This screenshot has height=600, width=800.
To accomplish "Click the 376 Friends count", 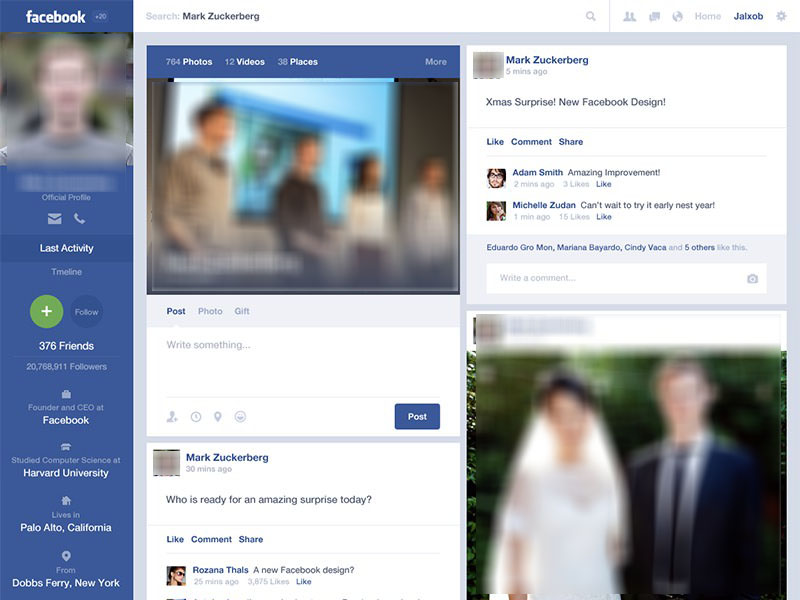I will pos(66,346).
